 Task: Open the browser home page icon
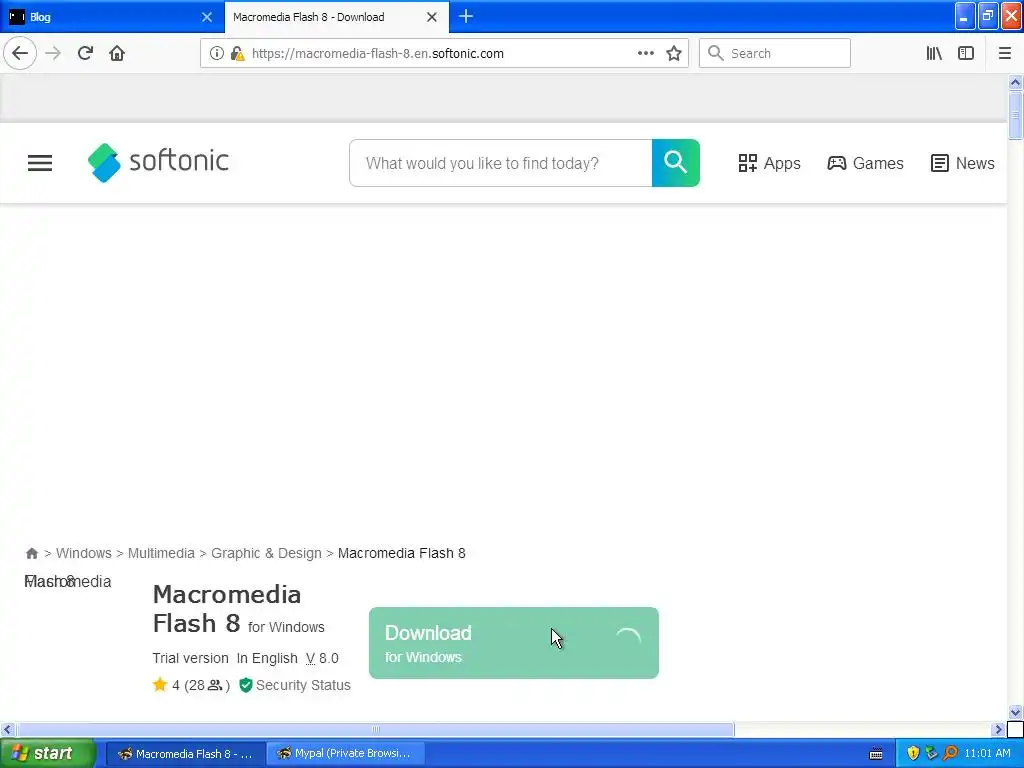pyautogui.click(x=117, y=53)
